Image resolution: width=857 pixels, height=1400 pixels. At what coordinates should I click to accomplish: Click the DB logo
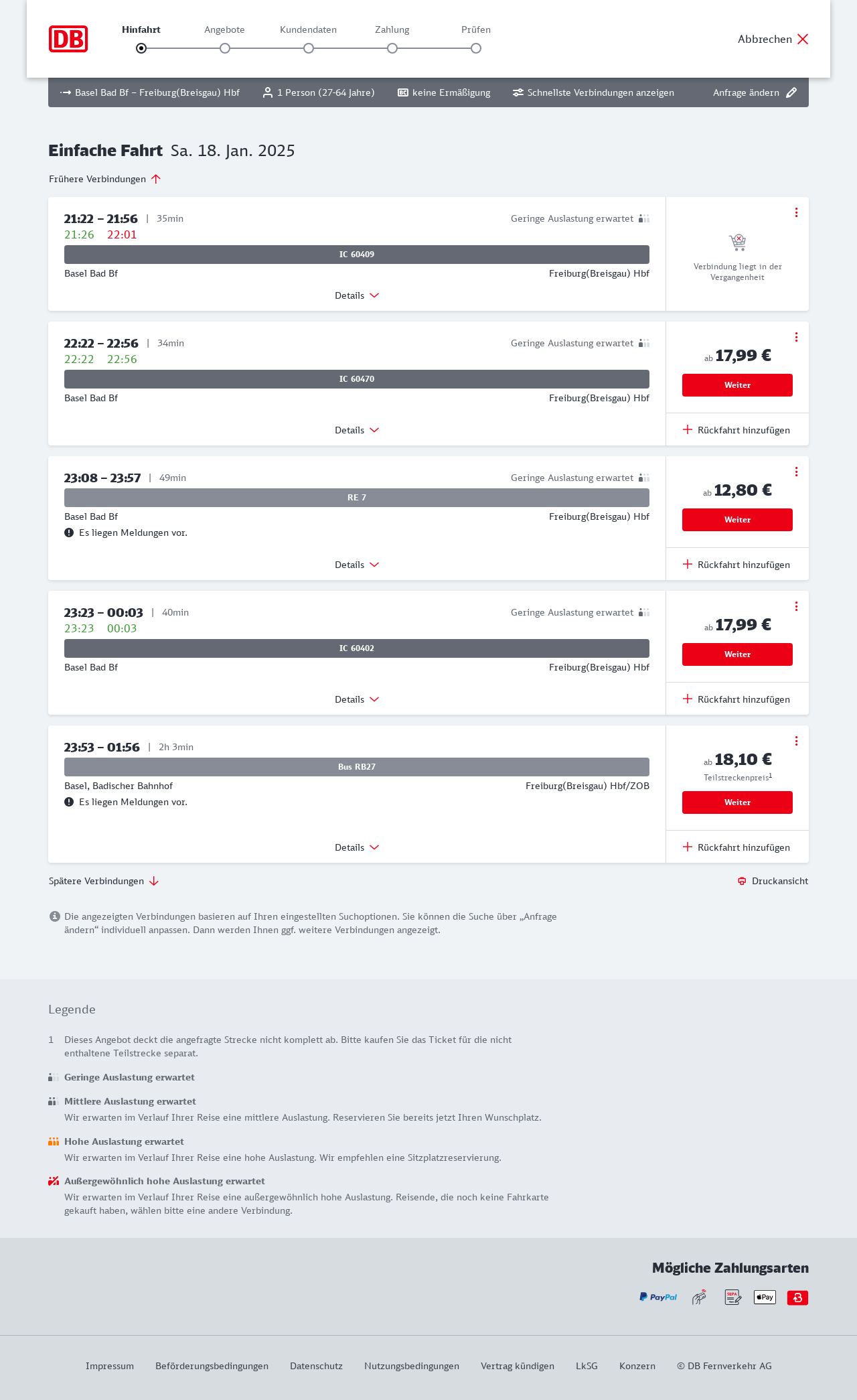click(x=68, y=39)
